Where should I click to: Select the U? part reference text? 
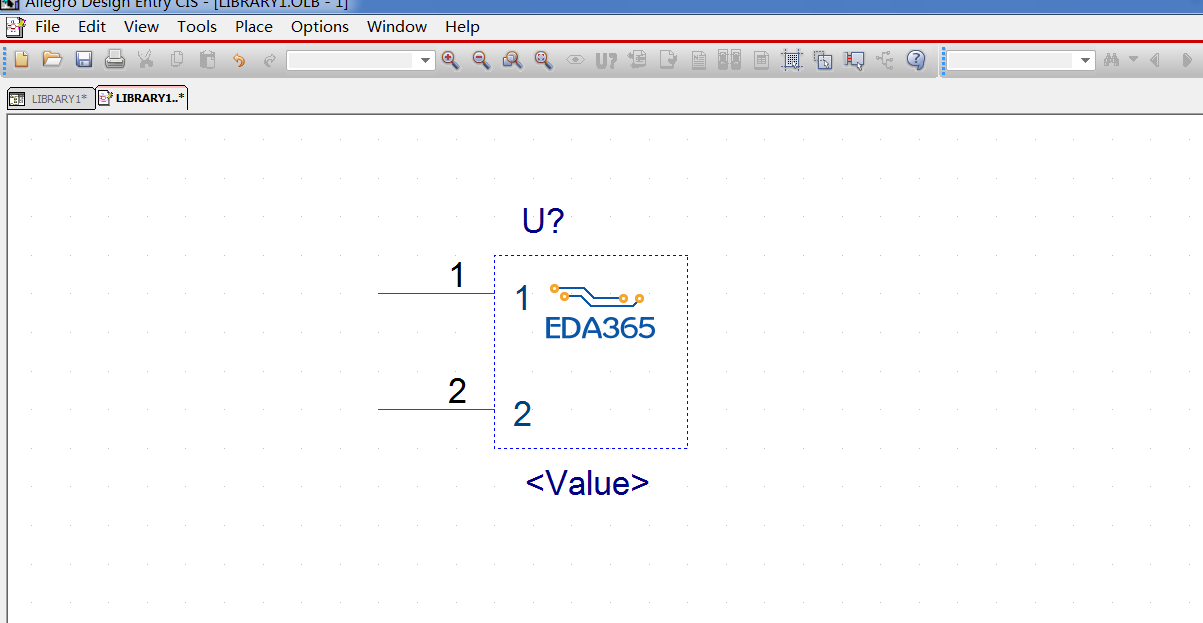coord(543,221)
